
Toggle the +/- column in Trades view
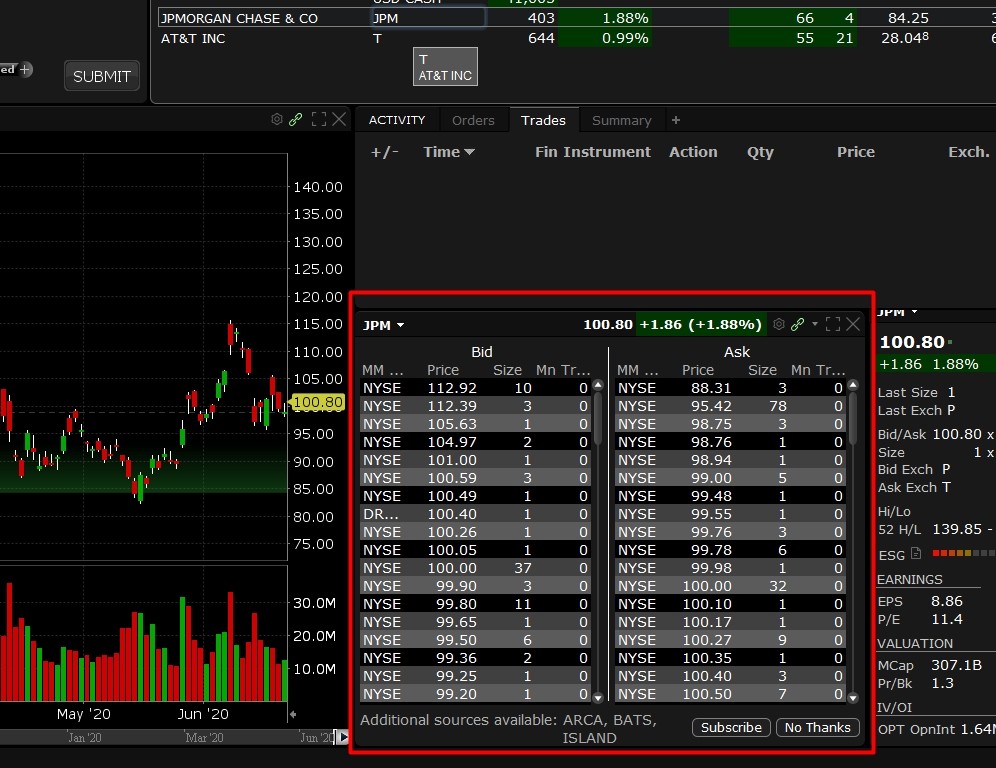pos(385,152)
